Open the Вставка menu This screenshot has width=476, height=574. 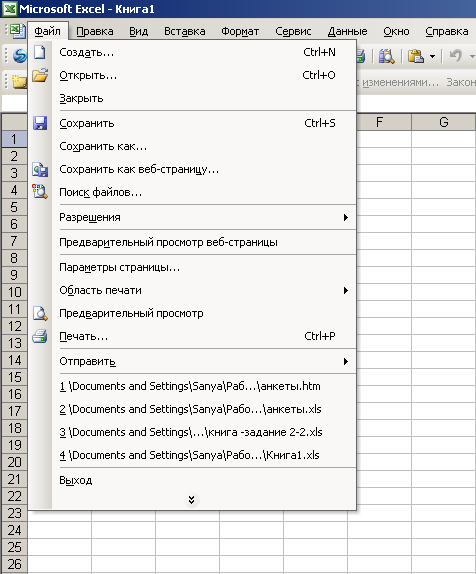pyautogui.click(x=185, y=31)
